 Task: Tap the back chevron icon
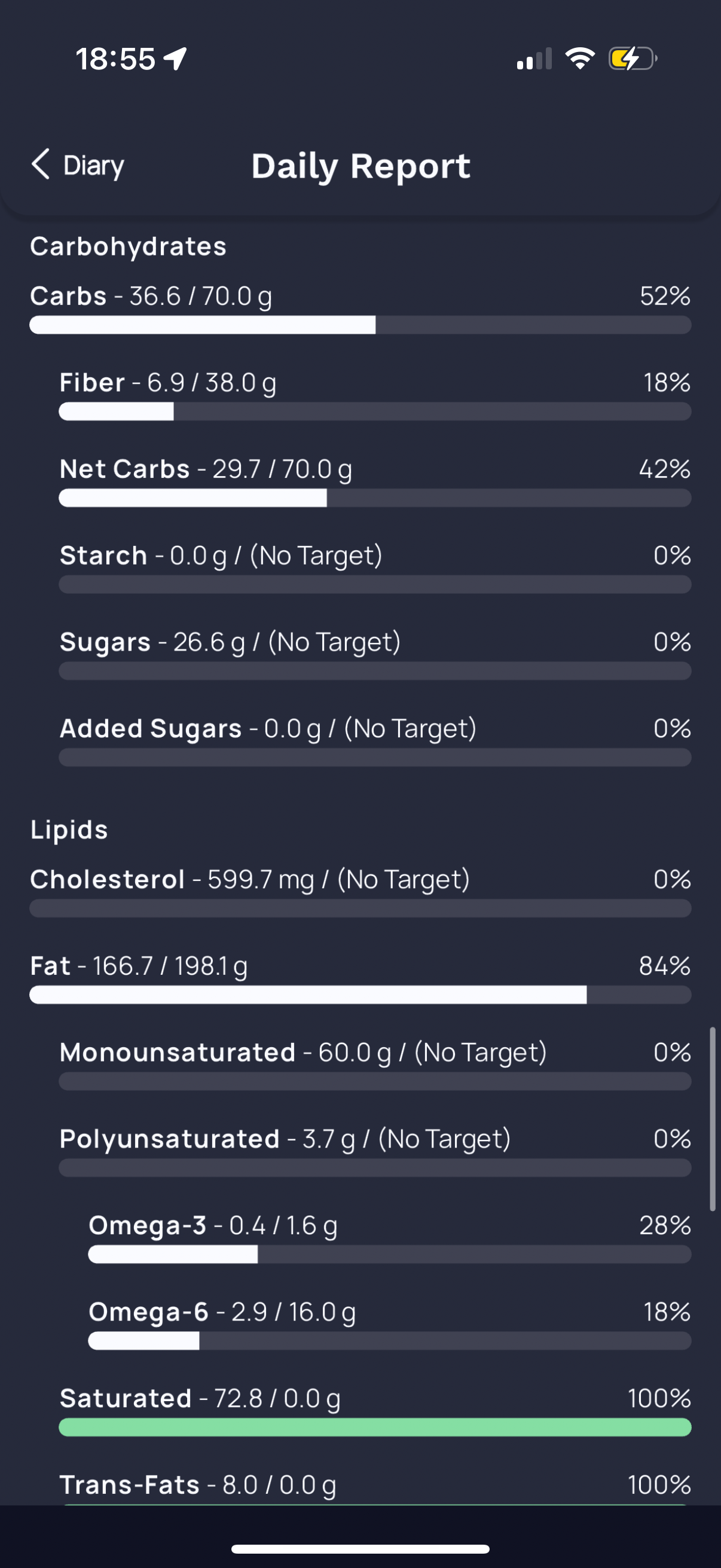click(x=40, y=164)
